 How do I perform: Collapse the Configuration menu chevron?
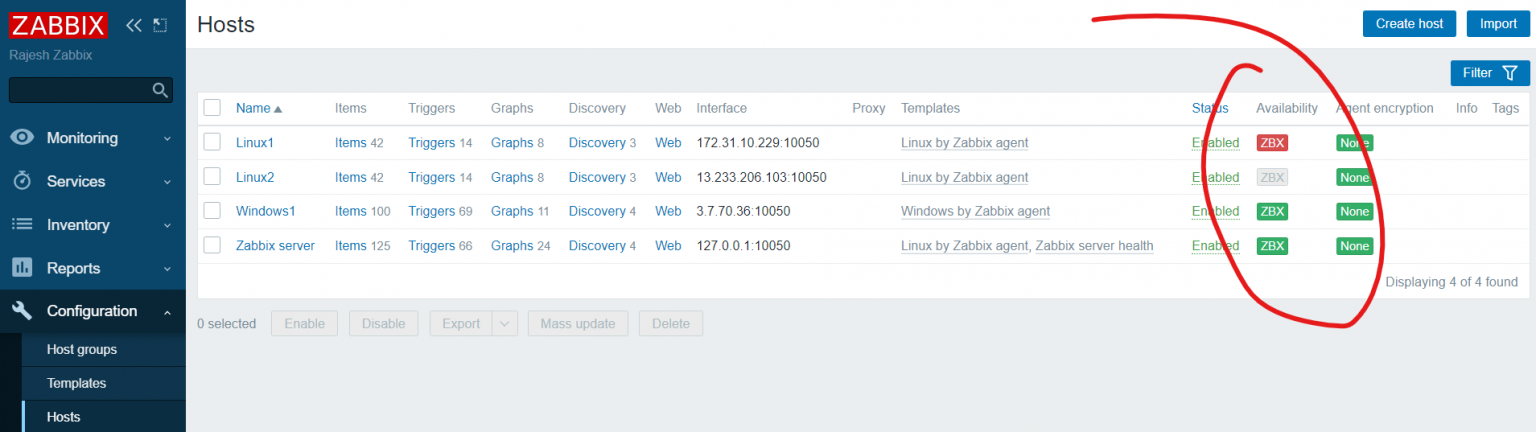167,312
